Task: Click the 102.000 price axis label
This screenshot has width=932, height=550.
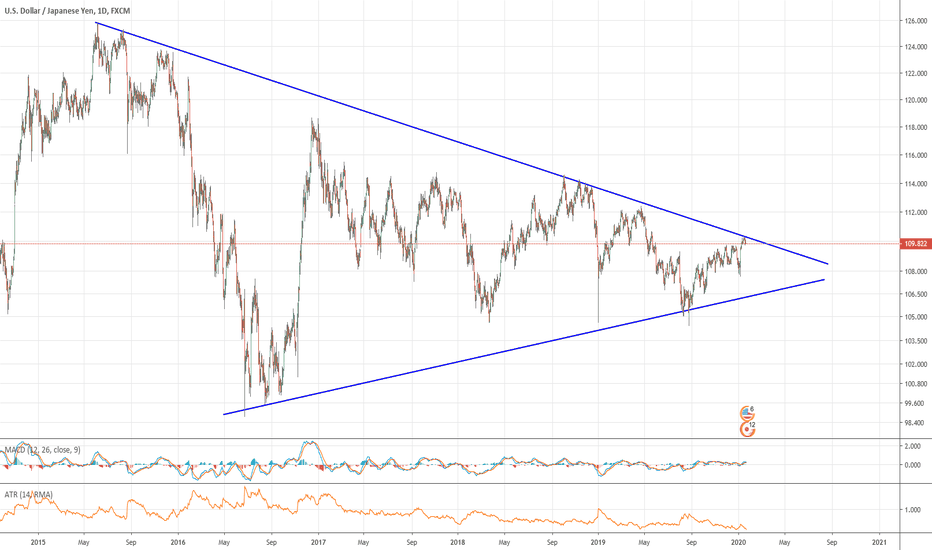Action: coord(916,365)
